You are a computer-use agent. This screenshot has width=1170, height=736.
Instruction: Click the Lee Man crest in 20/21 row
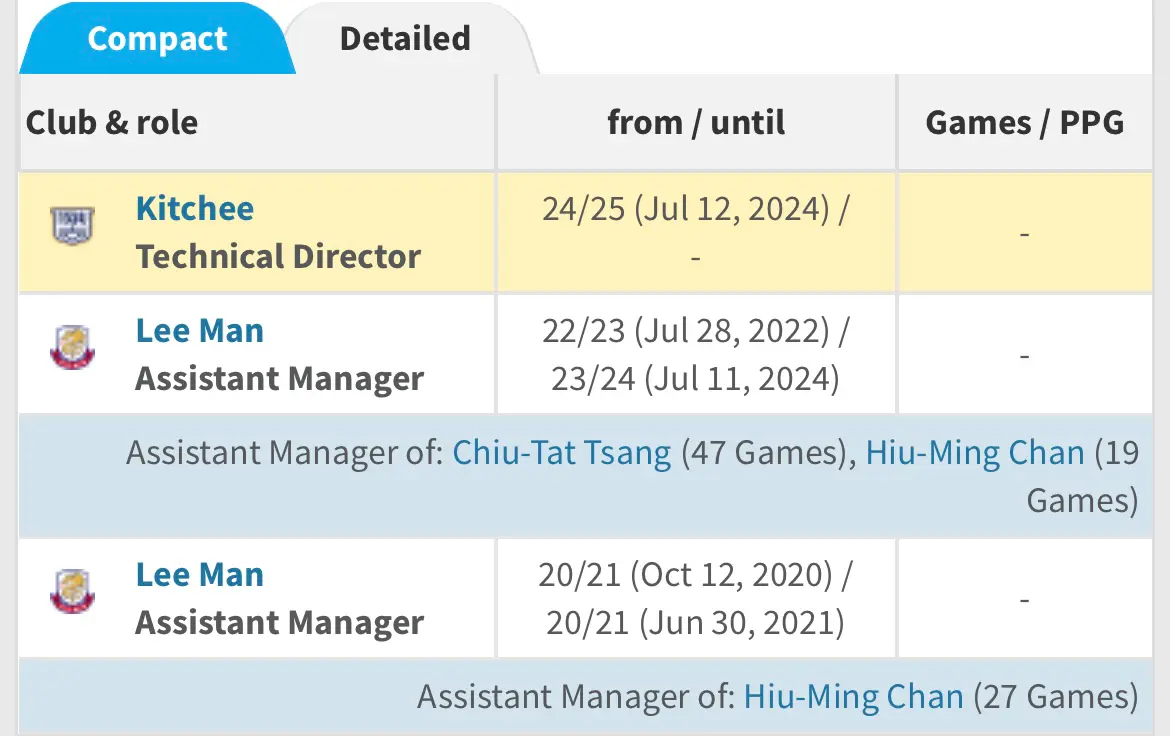click(72, 591)
